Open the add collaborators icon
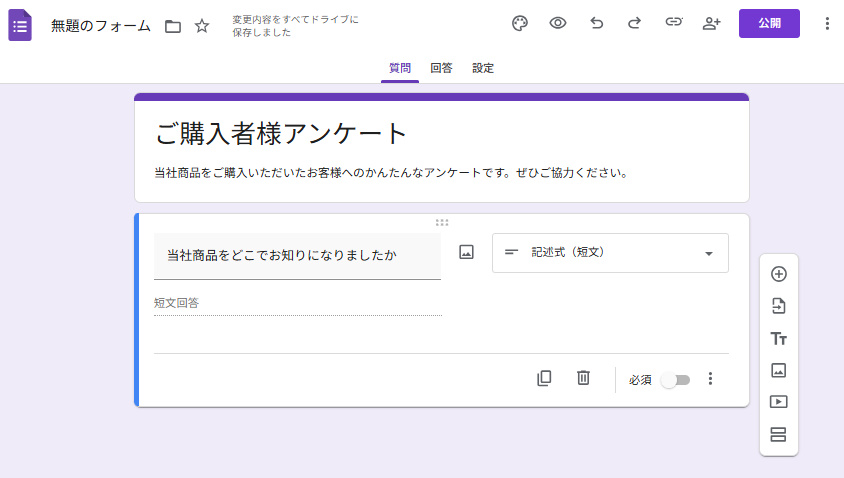This screenshot has width=844, height=478. point(711,24)
